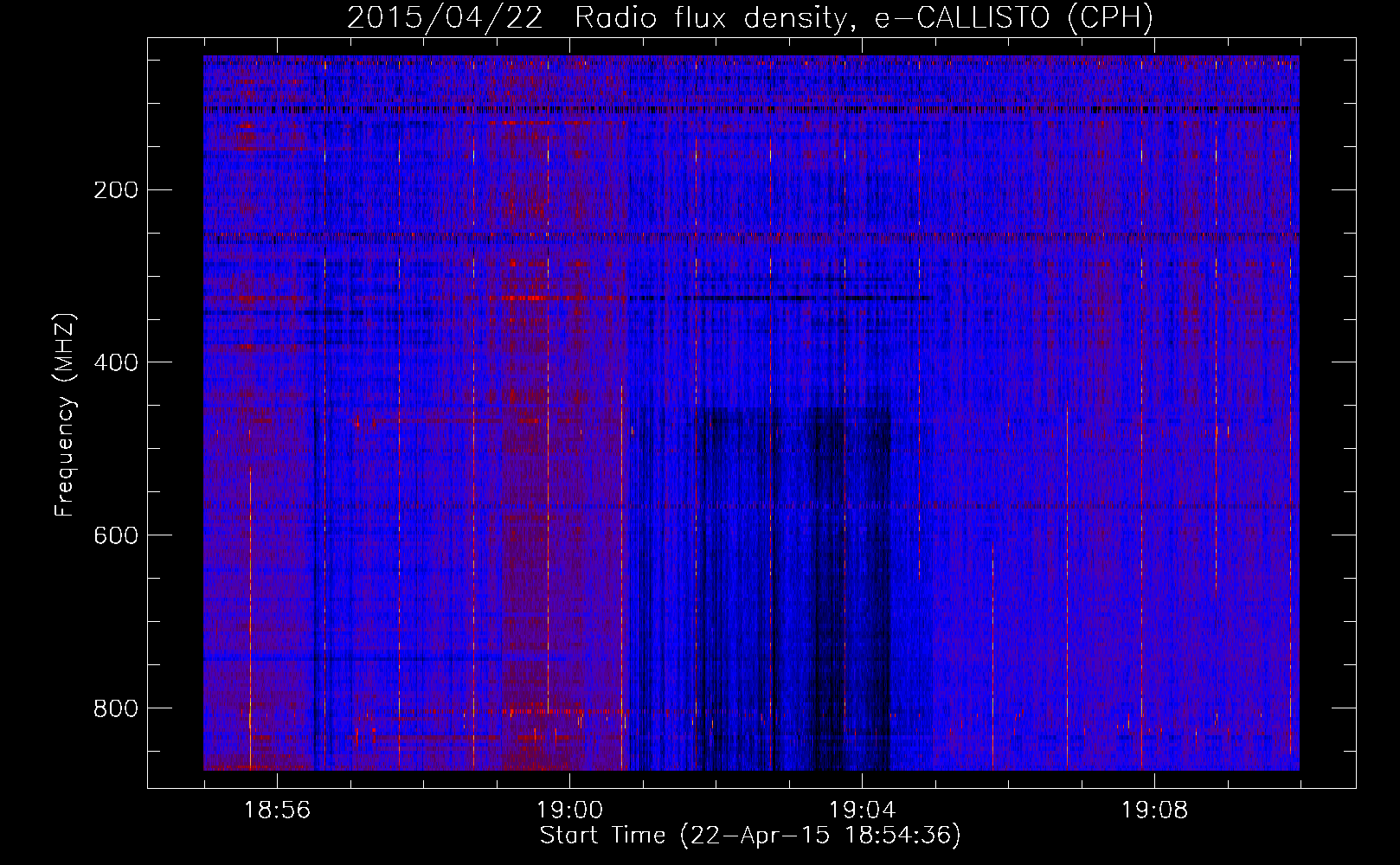Click the 19:08 time tick label
1400x865 pixels.
(1154, 811)
